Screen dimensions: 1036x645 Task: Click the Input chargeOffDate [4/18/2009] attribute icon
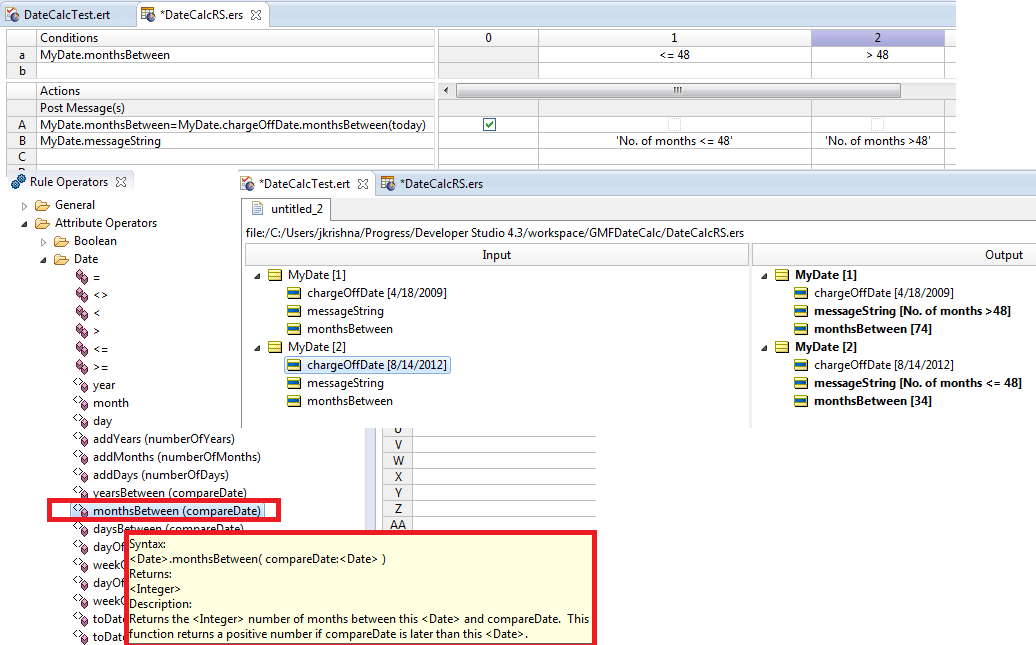tap(294, 293)
